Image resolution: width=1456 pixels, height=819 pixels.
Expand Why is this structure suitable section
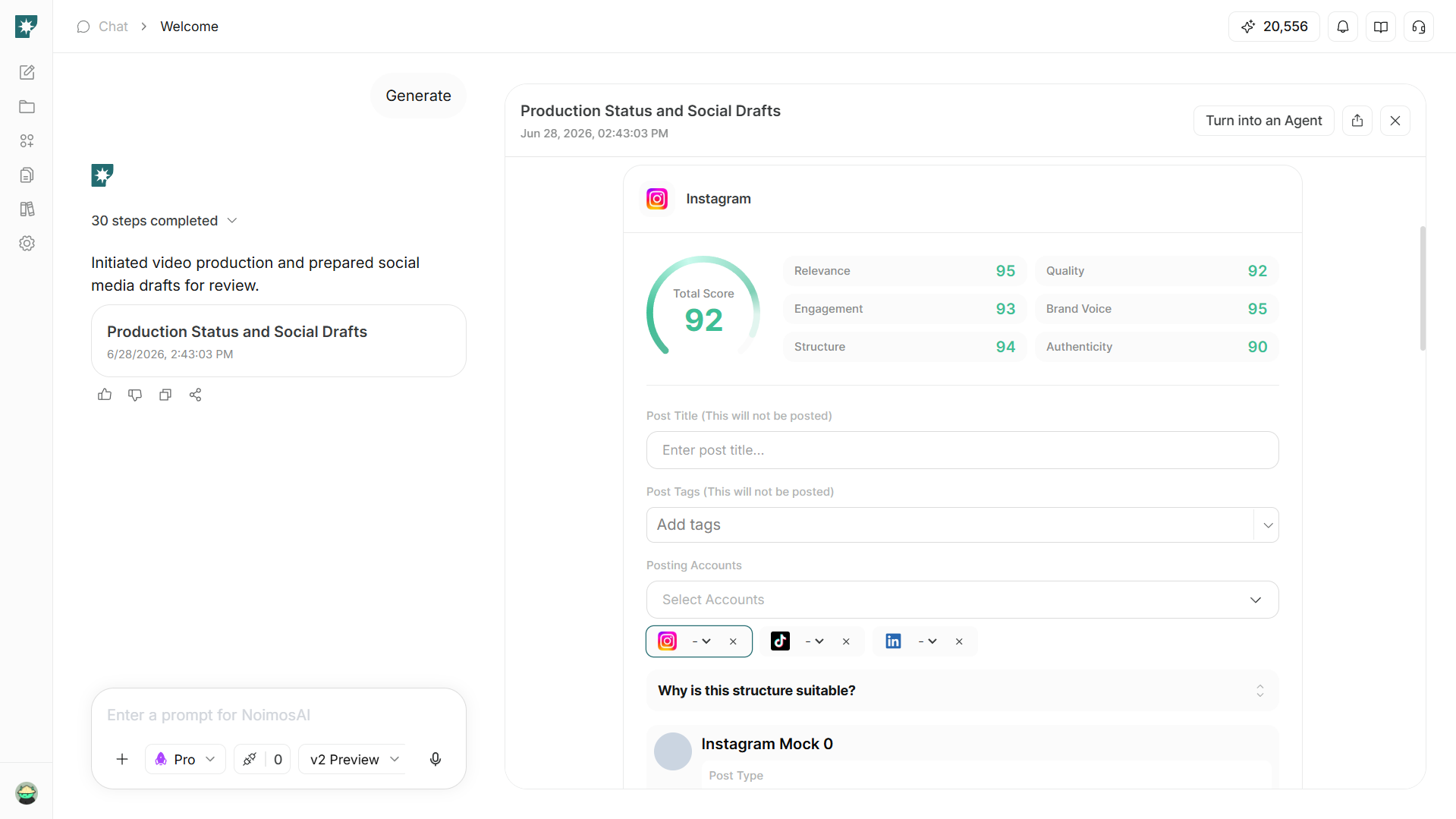[962, 691]
